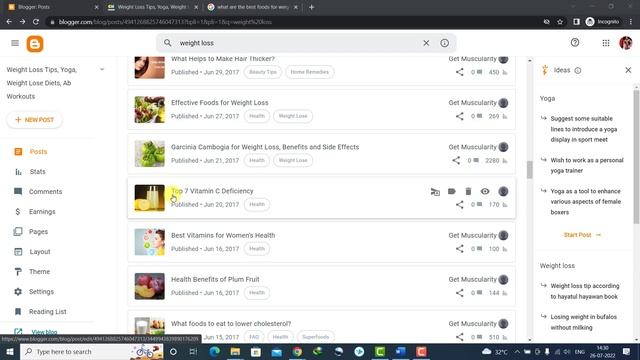Open Chrome from the taskbar
The image size is (640, 360).
click(x=297, y=351)
